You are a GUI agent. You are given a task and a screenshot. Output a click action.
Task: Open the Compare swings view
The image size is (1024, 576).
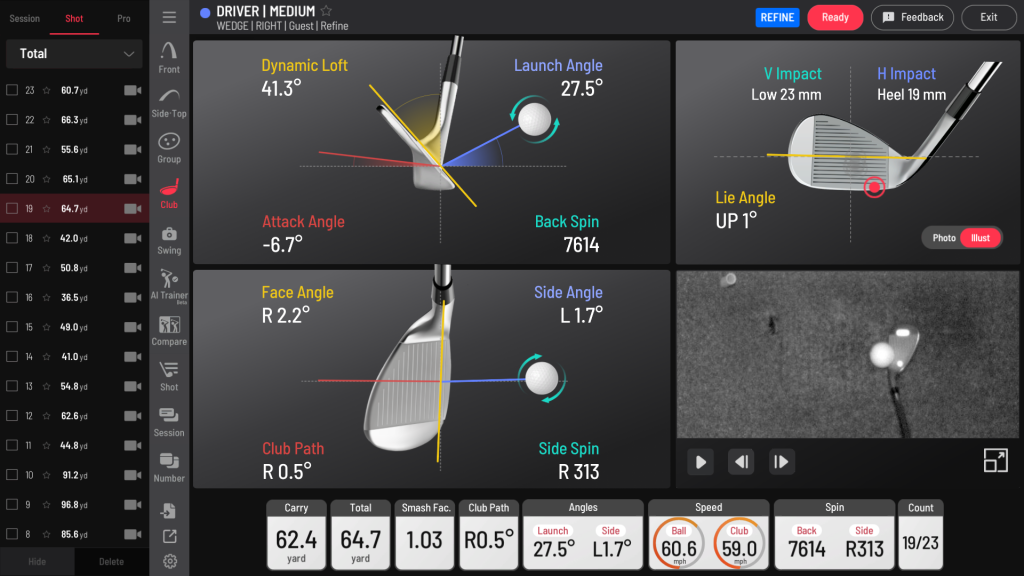click(169, 330)
